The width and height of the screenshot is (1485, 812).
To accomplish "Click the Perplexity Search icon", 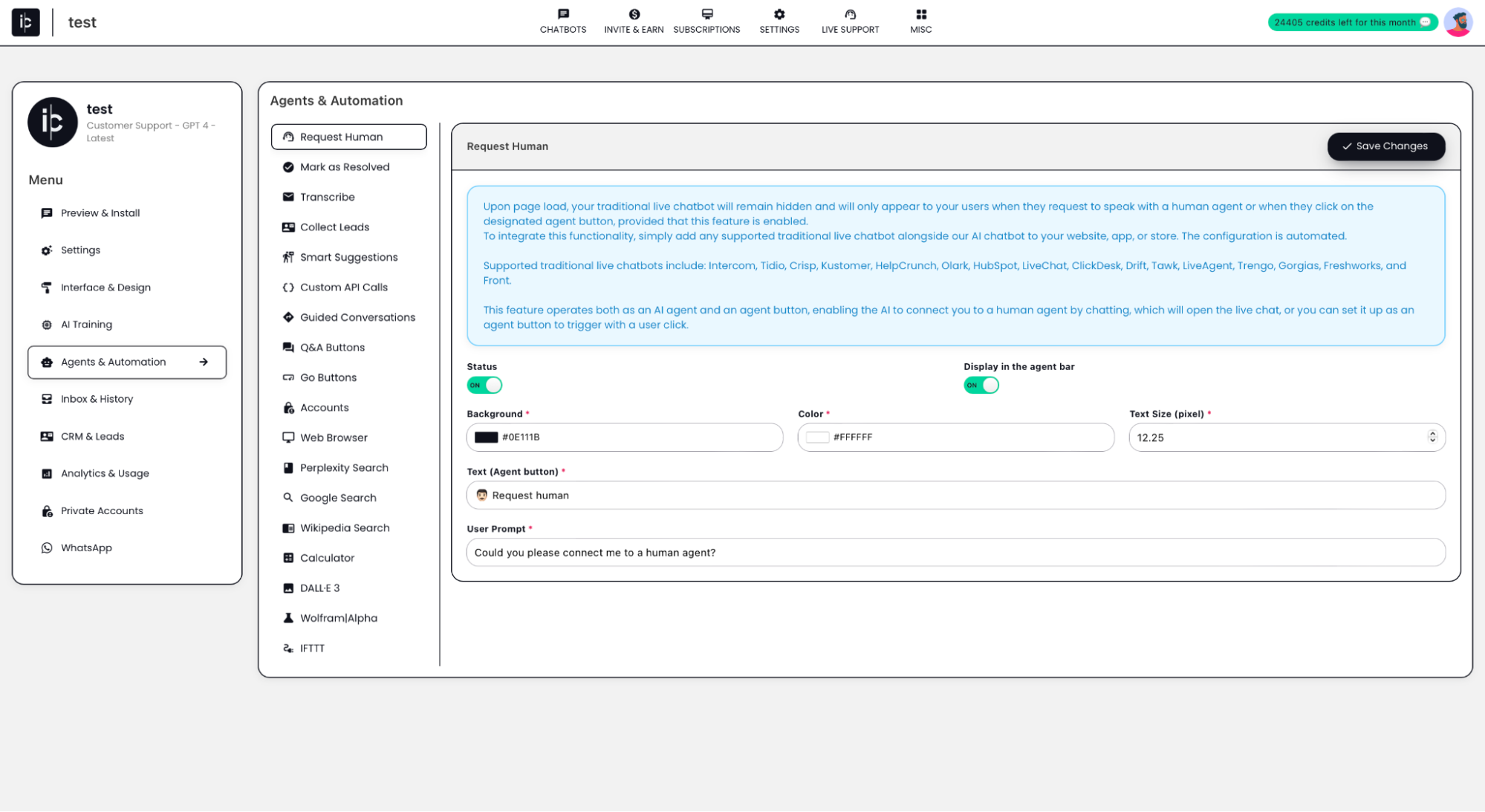I will coord(288,467).
